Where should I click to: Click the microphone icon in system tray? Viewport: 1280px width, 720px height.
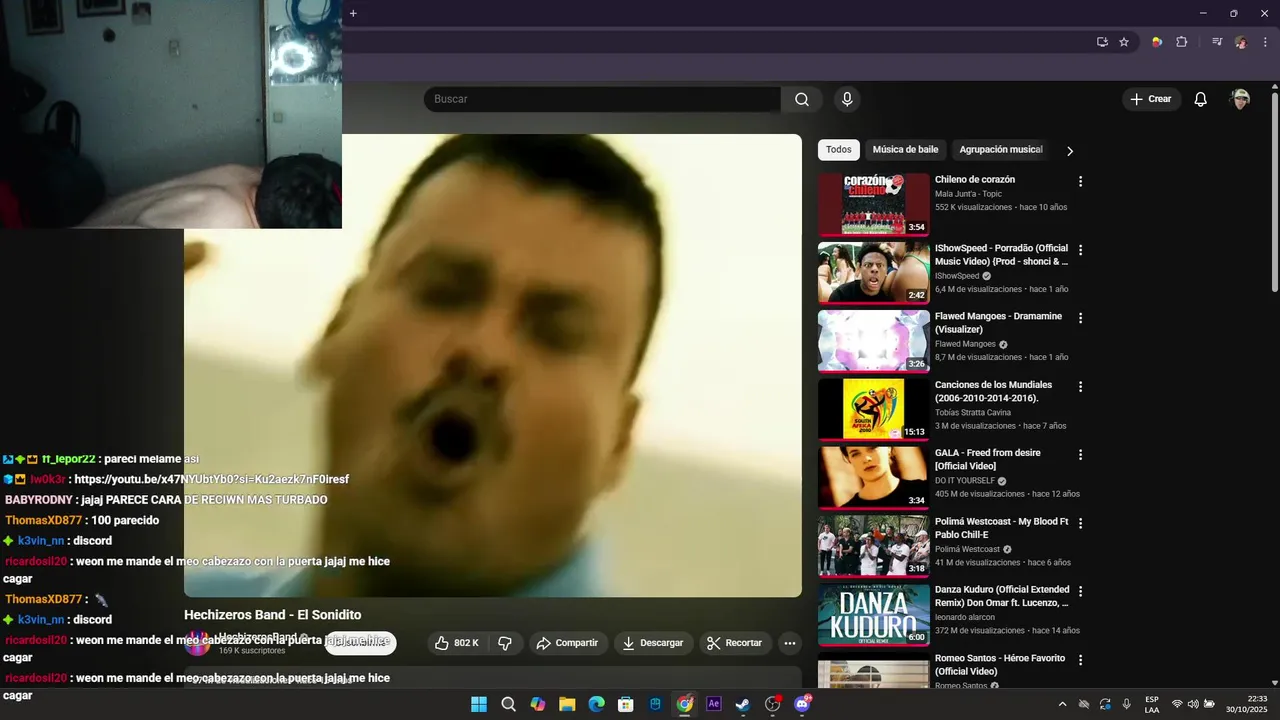click(x=1127, y=704)
